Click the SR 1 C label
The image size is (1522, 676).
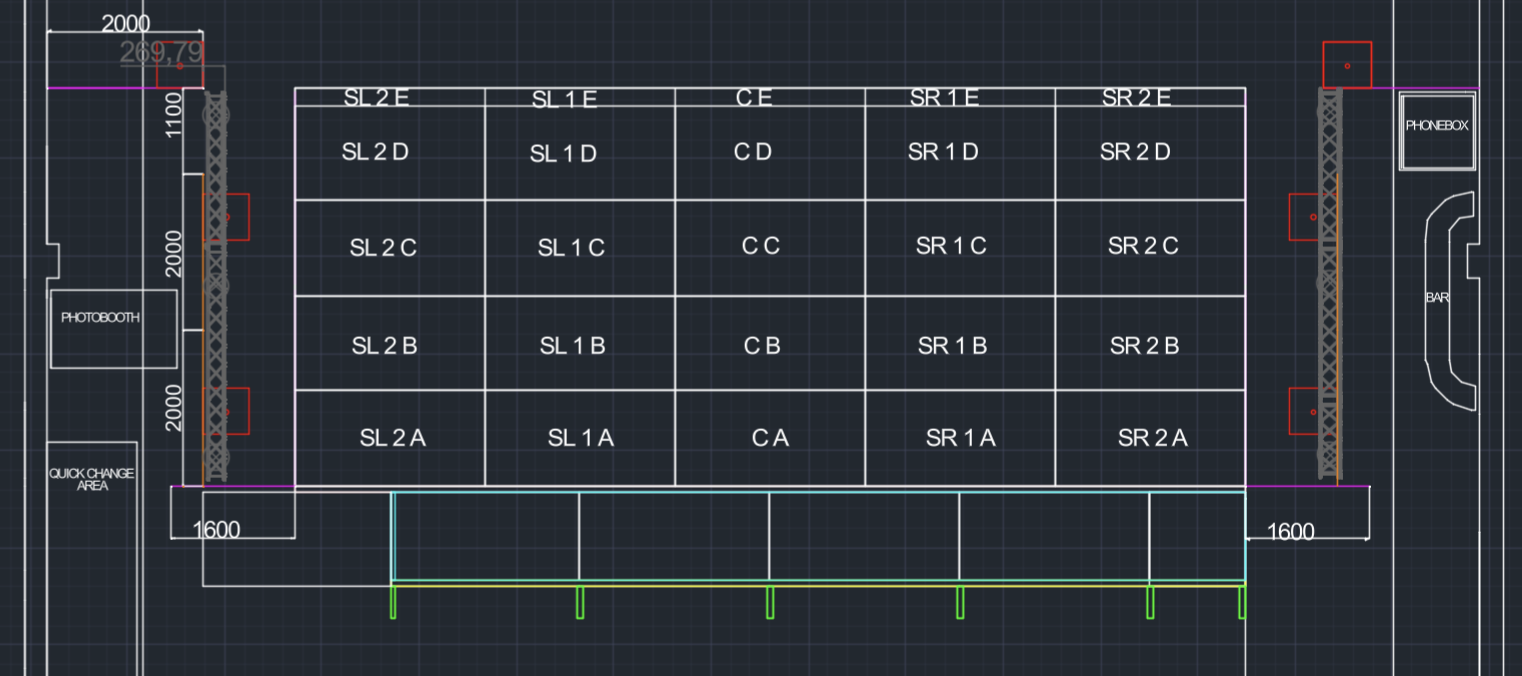click(x=951, y=246)
